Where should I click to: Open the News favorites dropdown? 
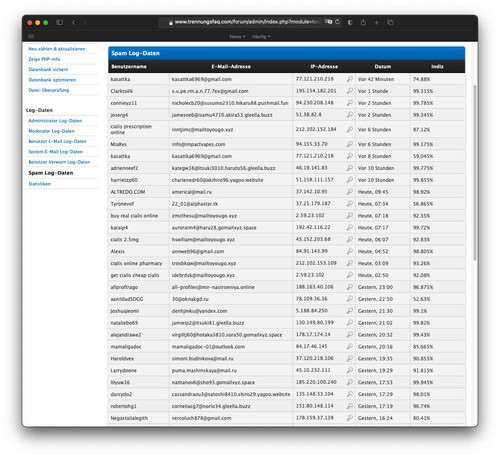click(237, 36)
